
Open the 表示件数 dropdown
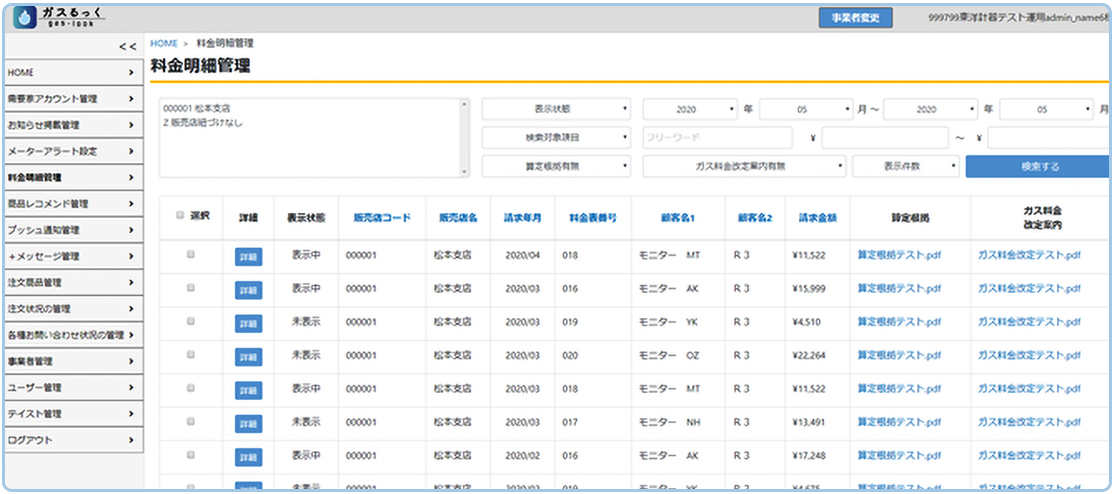coord(906,166)
